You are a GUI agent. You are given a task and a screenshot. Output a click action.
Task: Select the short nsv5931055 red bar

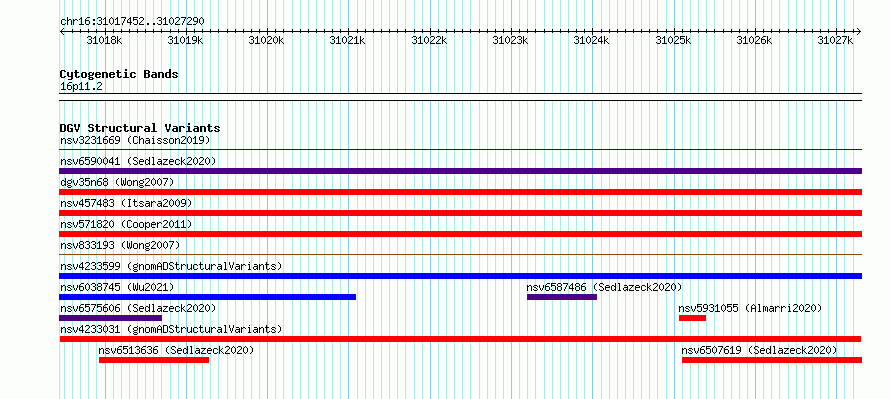pyautogui.click(x=692, y=318)
